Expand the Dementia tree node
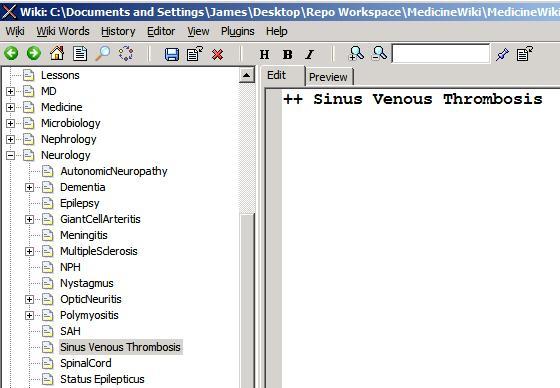Image resolution: width=560 pixels, height=388 pixels. pos(30,188)
